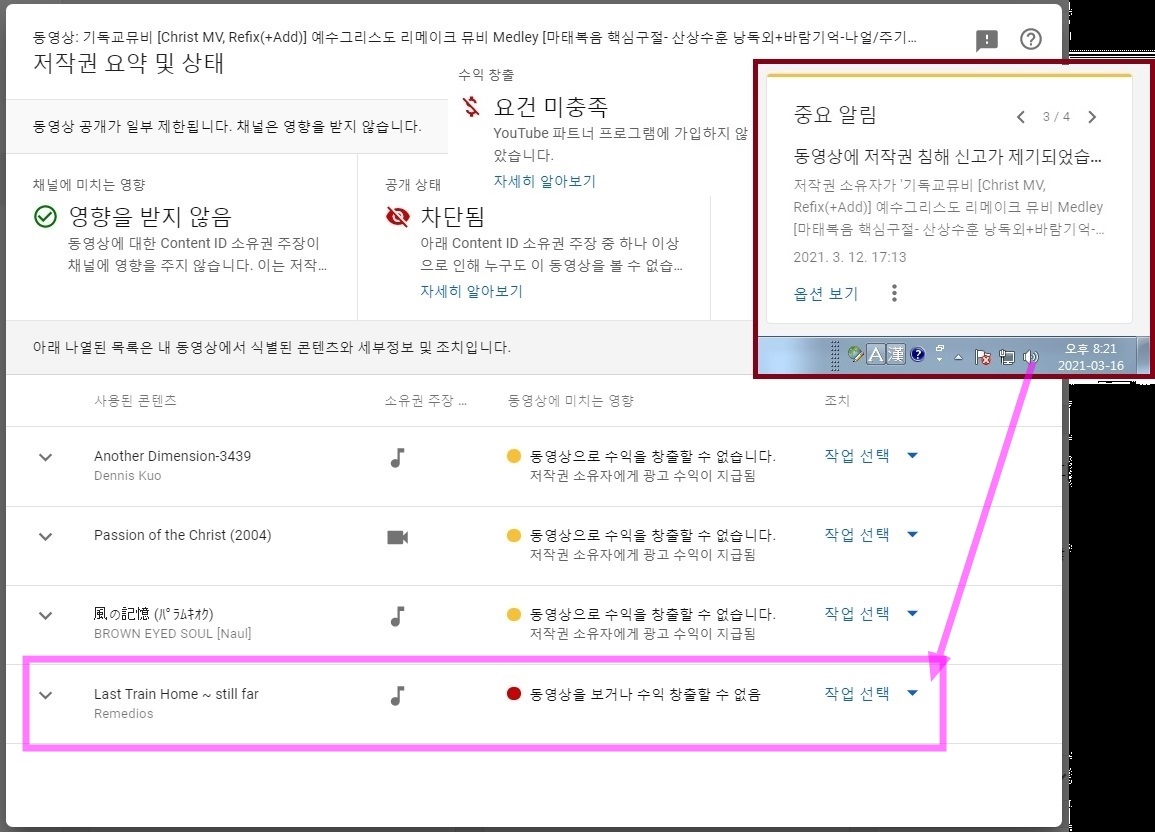Click the send feedback icon at top
1155x832 pixels.
pos(986,40)
